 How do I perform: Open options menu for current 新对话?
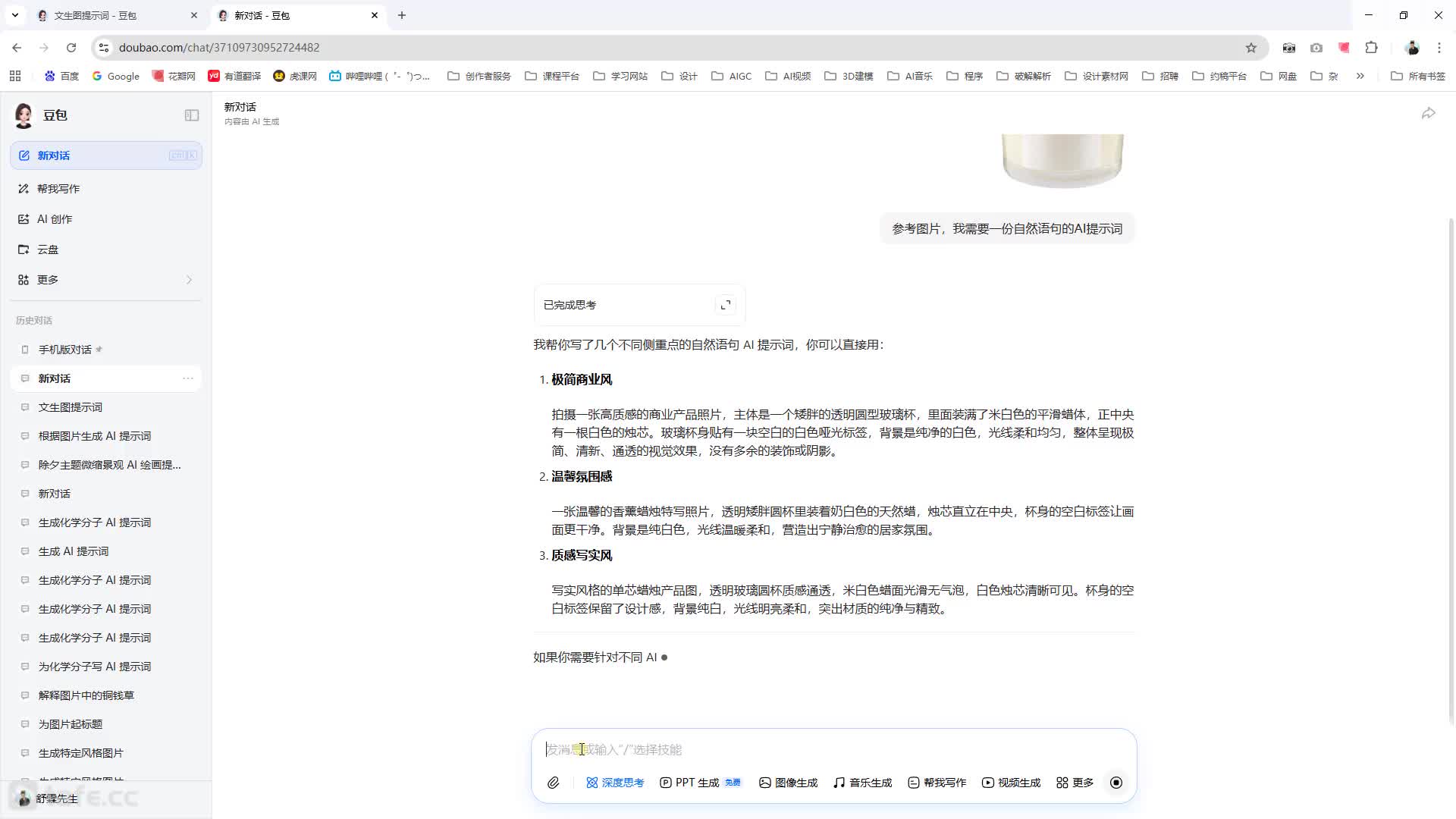(x=188, y=378)
